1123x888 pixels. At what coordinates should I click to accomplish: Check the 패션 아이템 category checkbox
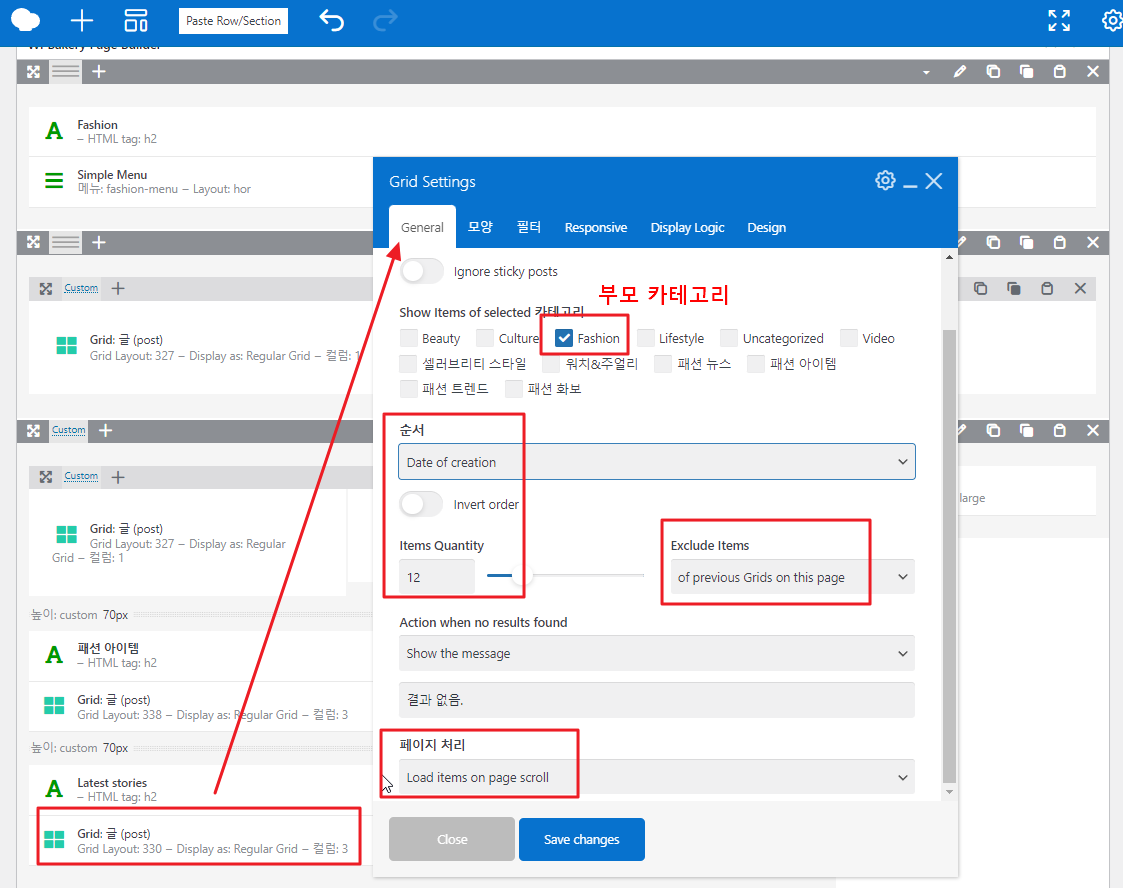click(x=756, y=364)
